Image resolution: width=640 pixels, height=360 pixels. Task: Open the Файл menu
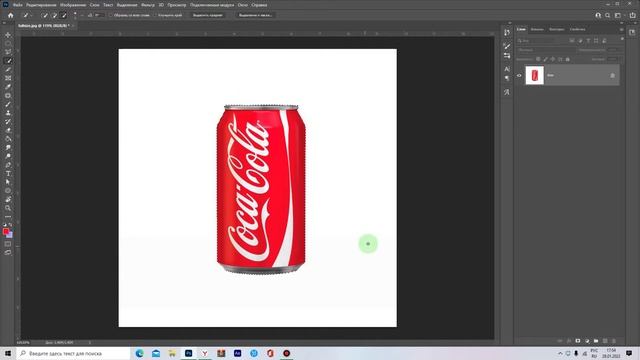pyautogui.click(x=18, y=5)
